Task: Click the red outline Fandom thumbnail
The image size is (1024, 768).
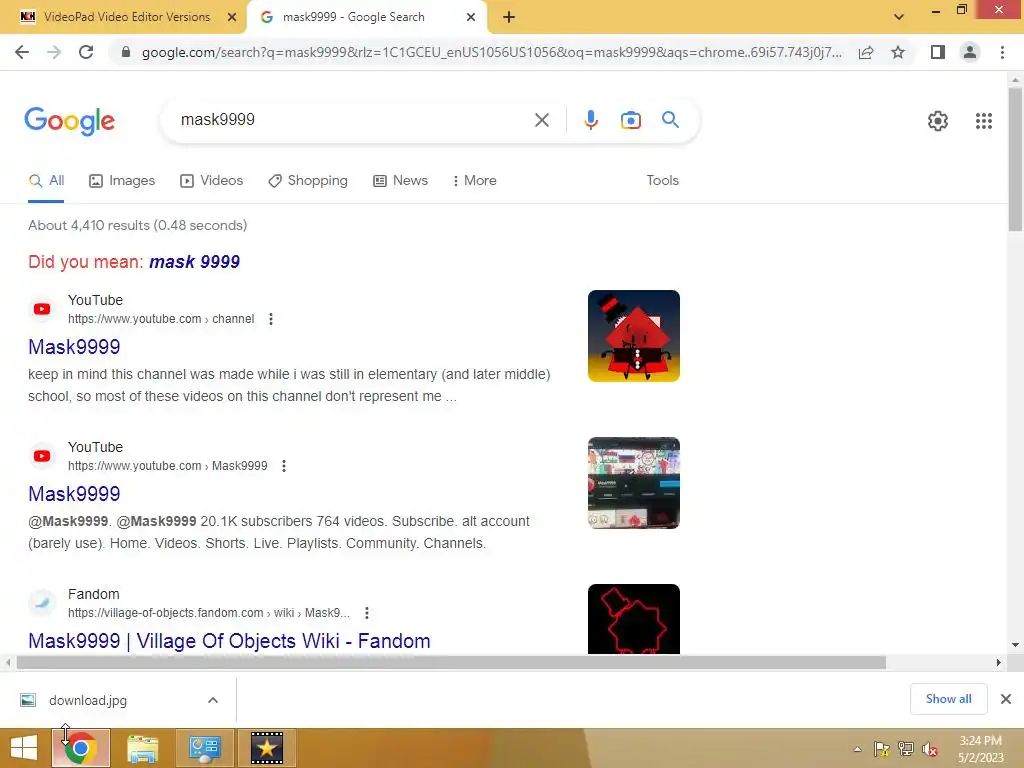Action: pyautogui.click(x=633, y=619)
